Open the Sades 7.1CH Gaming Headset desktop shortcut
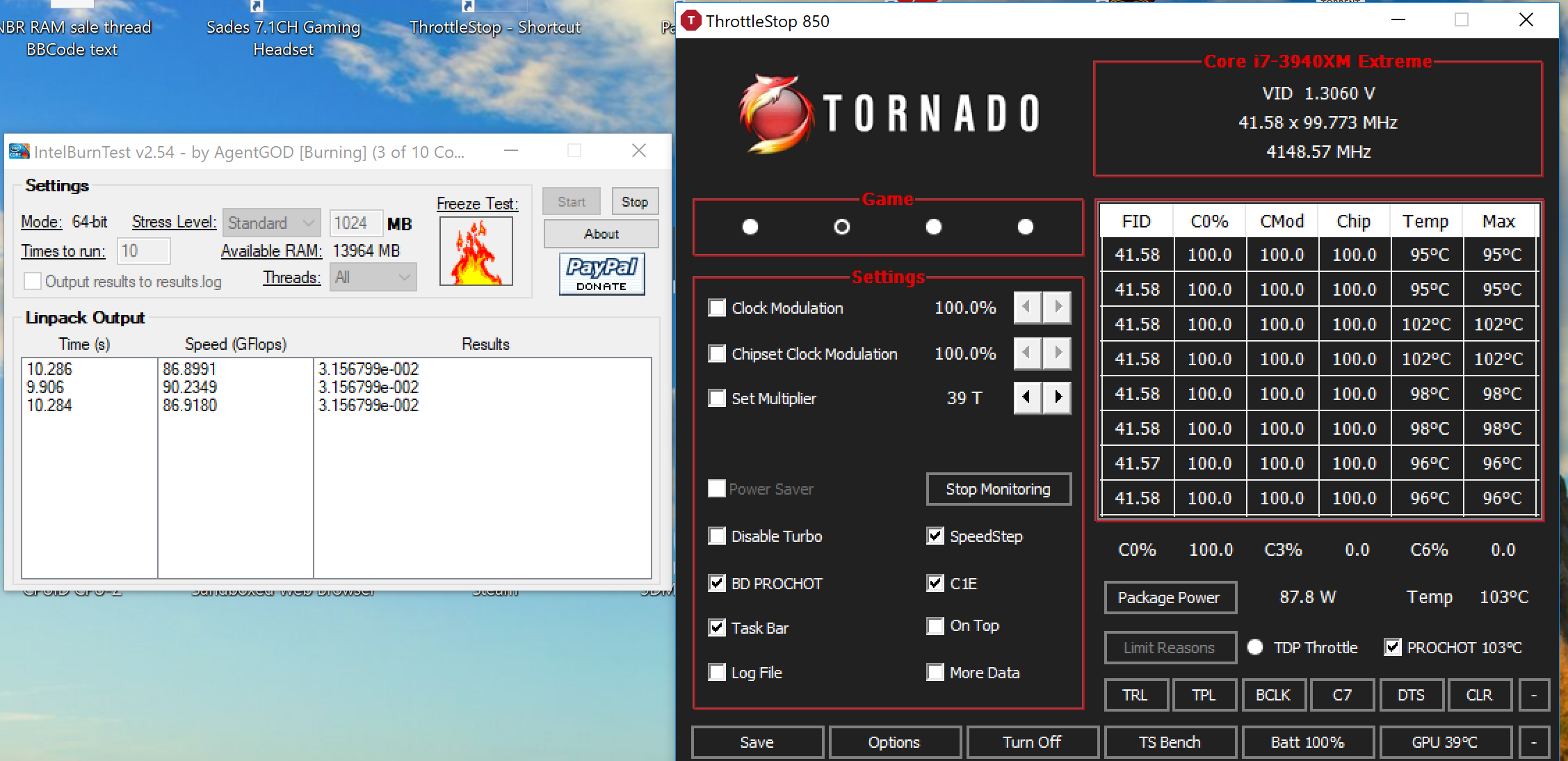Image resolution: width=1568 pixels, height=761 pixels. tap(283, 38)
